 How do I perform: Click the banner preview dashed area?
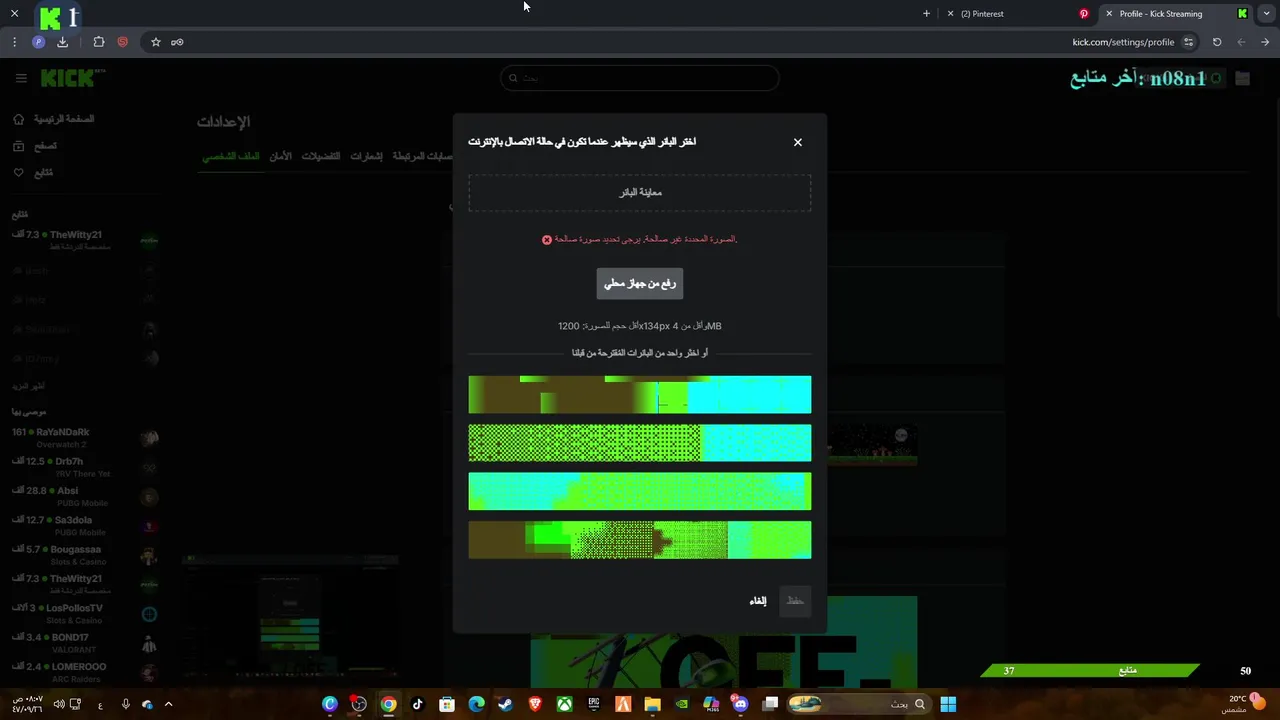640,192
